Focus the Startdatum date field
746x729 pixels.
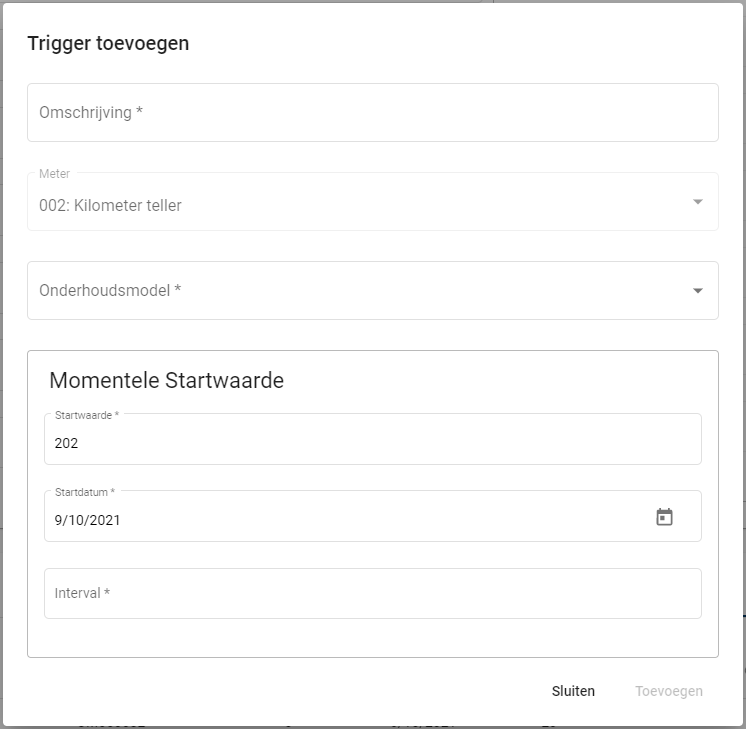(x=340, y=520)
